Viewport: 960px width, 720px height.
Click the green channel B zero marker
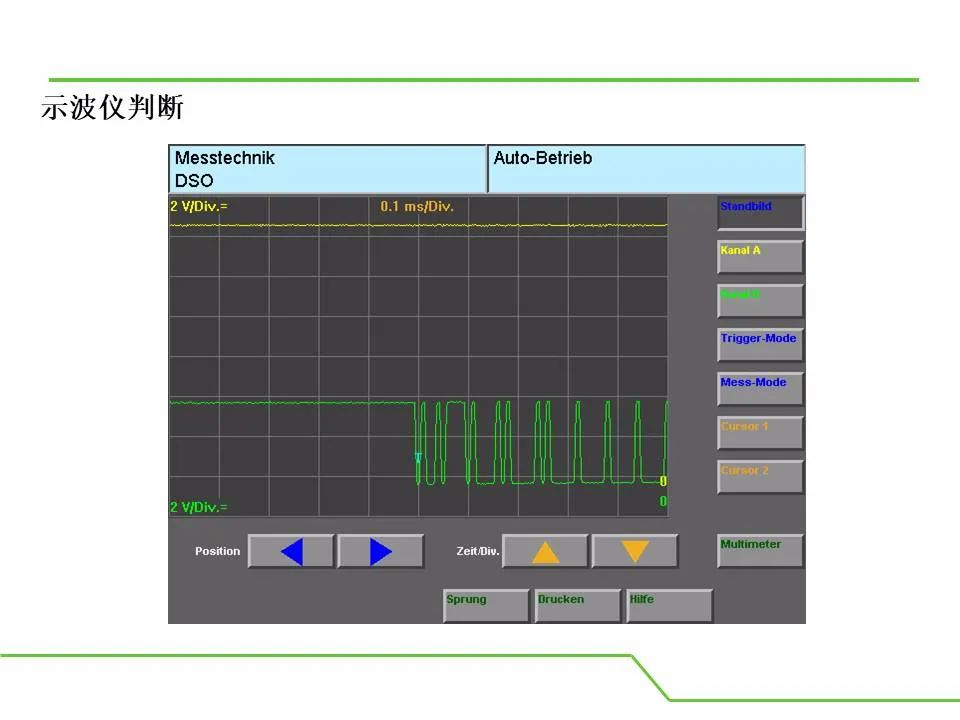point(663,501)
